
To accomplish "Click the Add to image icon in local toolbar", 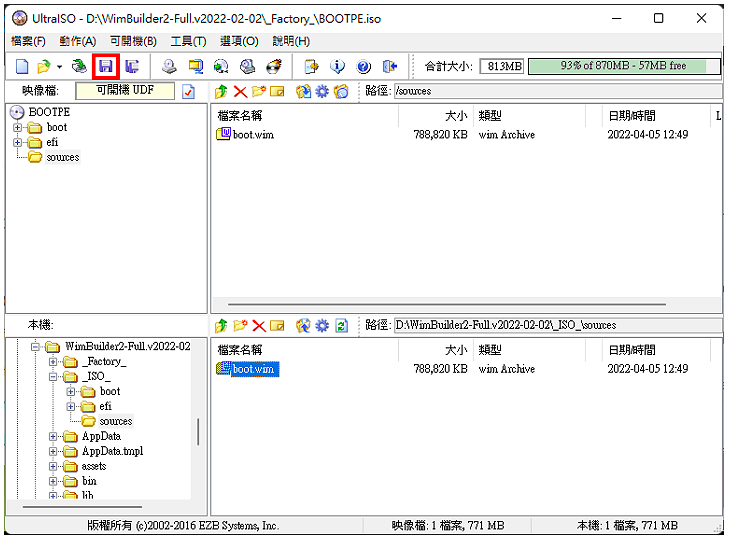I will [x=303, y=325].
